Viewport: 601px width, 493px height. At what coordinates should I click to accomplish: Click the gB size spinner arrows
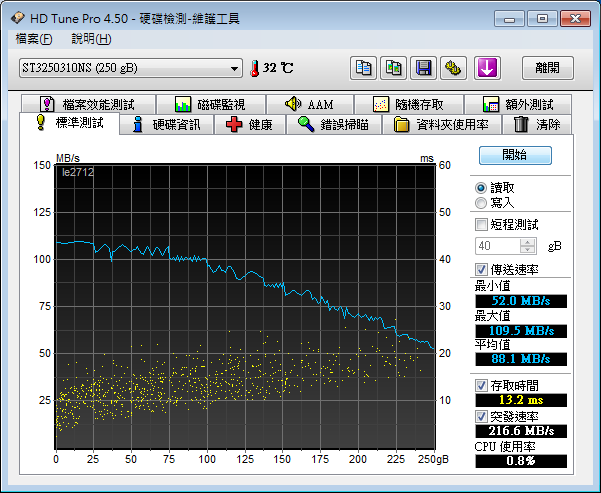click(x=528, y=246)
